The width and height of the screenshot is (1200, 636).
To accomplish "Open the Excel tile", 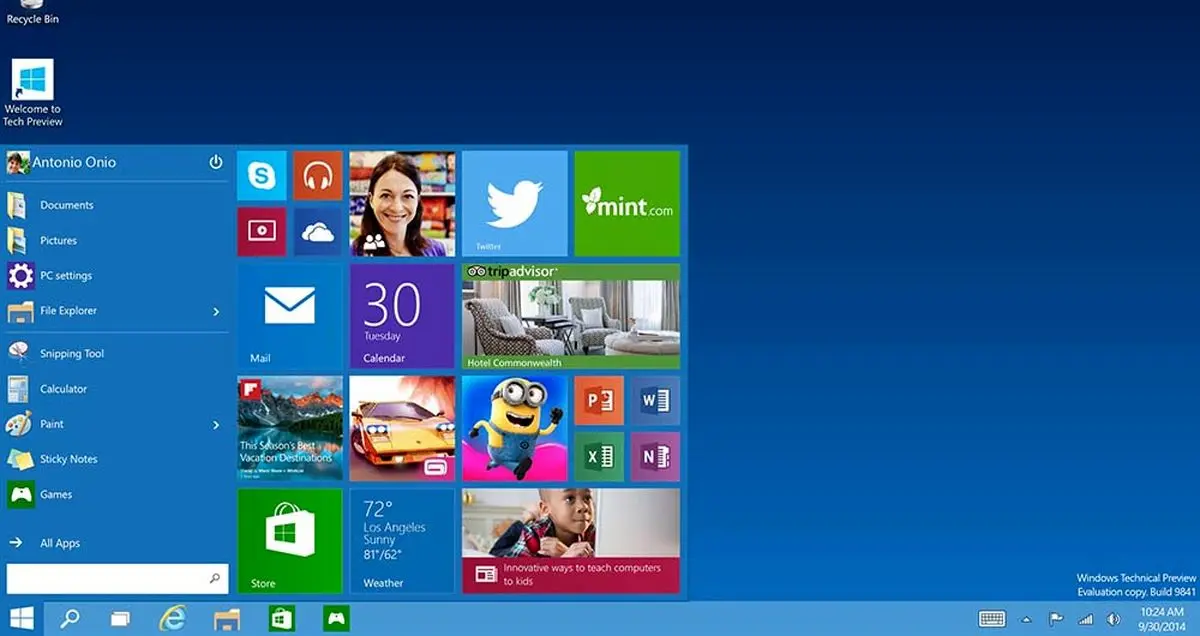I will click(599, 457).
